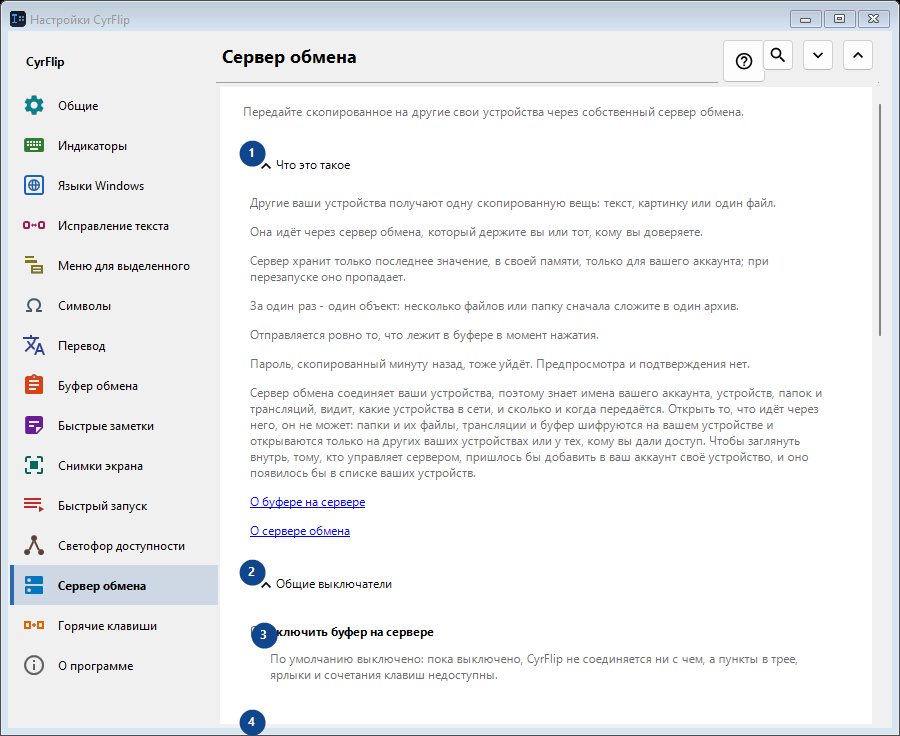Click the line Она идёт через сервер обмена
Image resolution: width=900 pixels, height=736 pixels.
click(x=476, y=233)
